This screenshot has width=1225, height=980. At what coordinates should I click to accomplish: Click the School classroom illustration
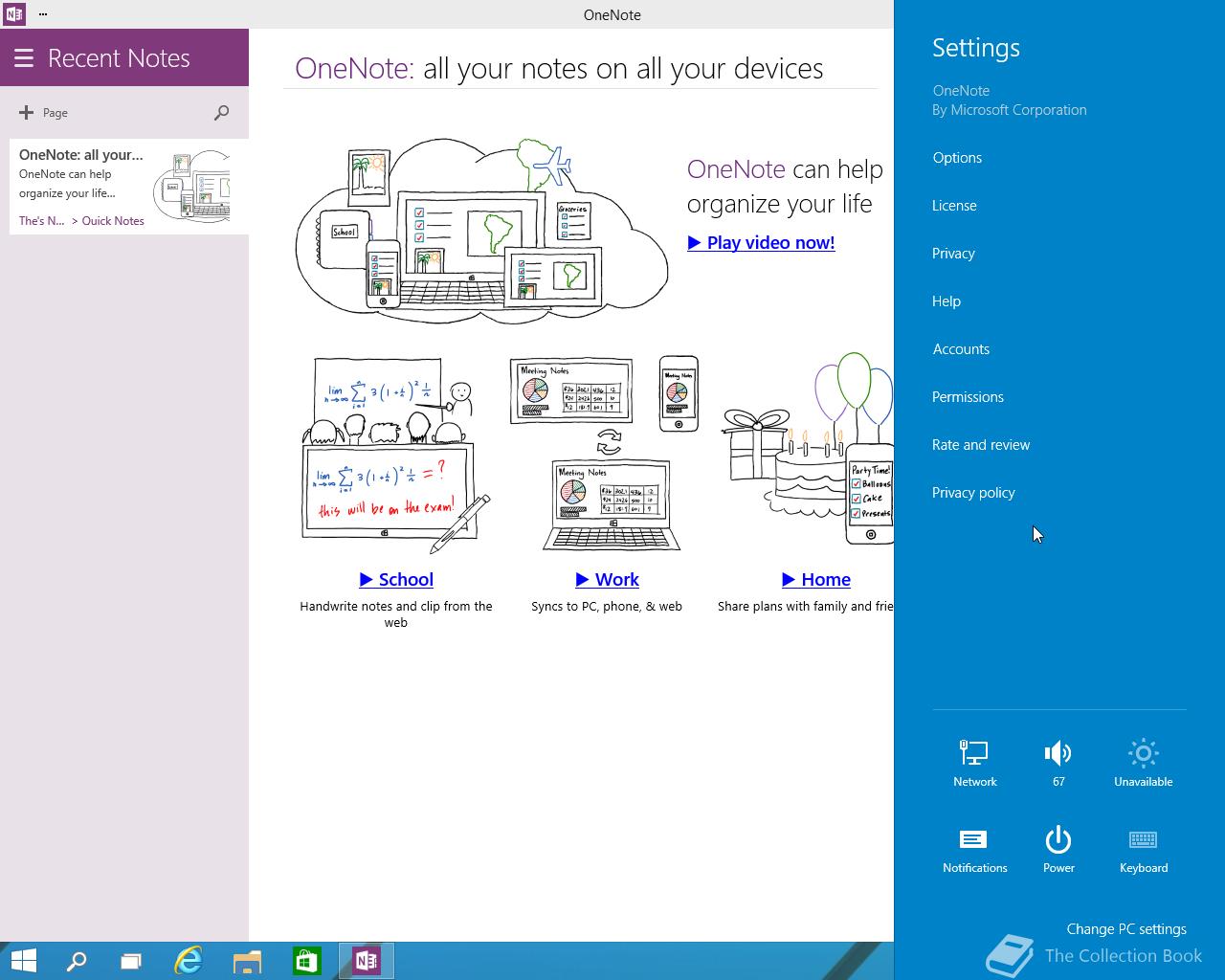[396, 456]
